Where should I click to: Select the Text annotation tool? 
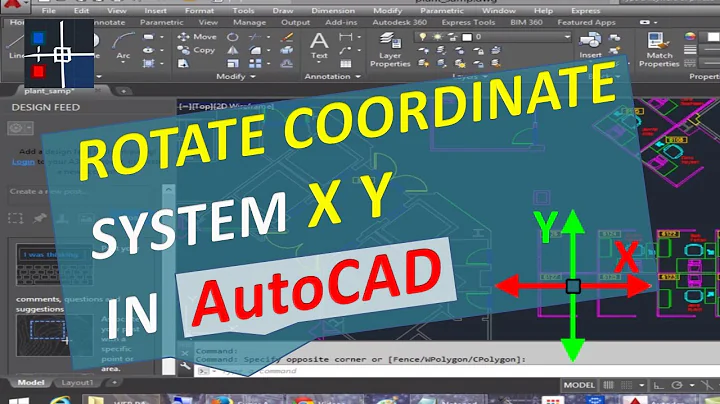319,46
